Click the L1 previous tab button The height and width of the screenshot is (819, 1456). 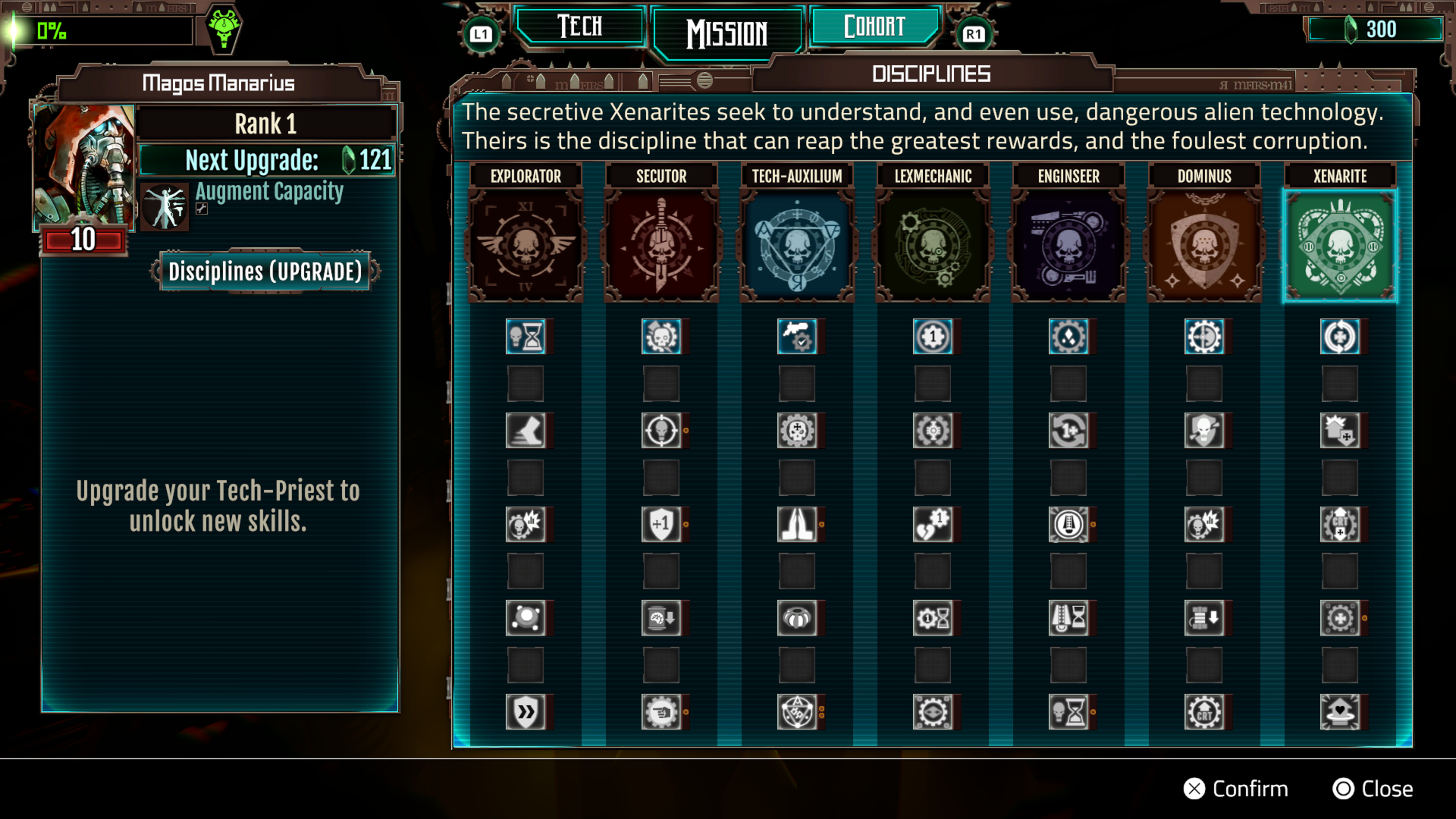[481, 34]
